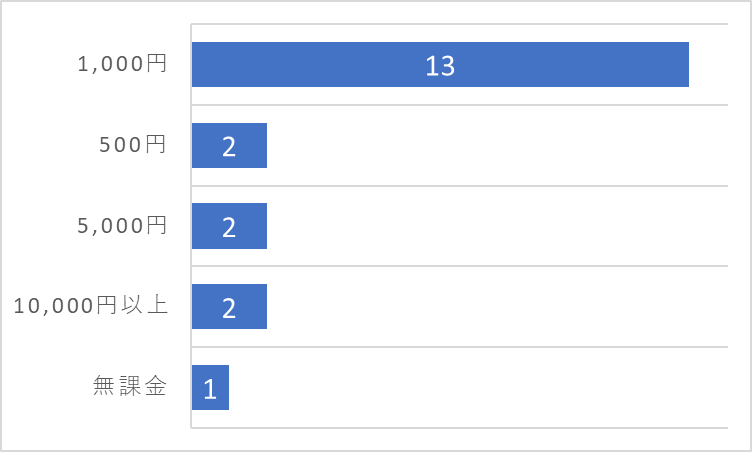This screenshot has height=452, width=752.
Task: Select the 5,000円 bar
Action: 229,226
